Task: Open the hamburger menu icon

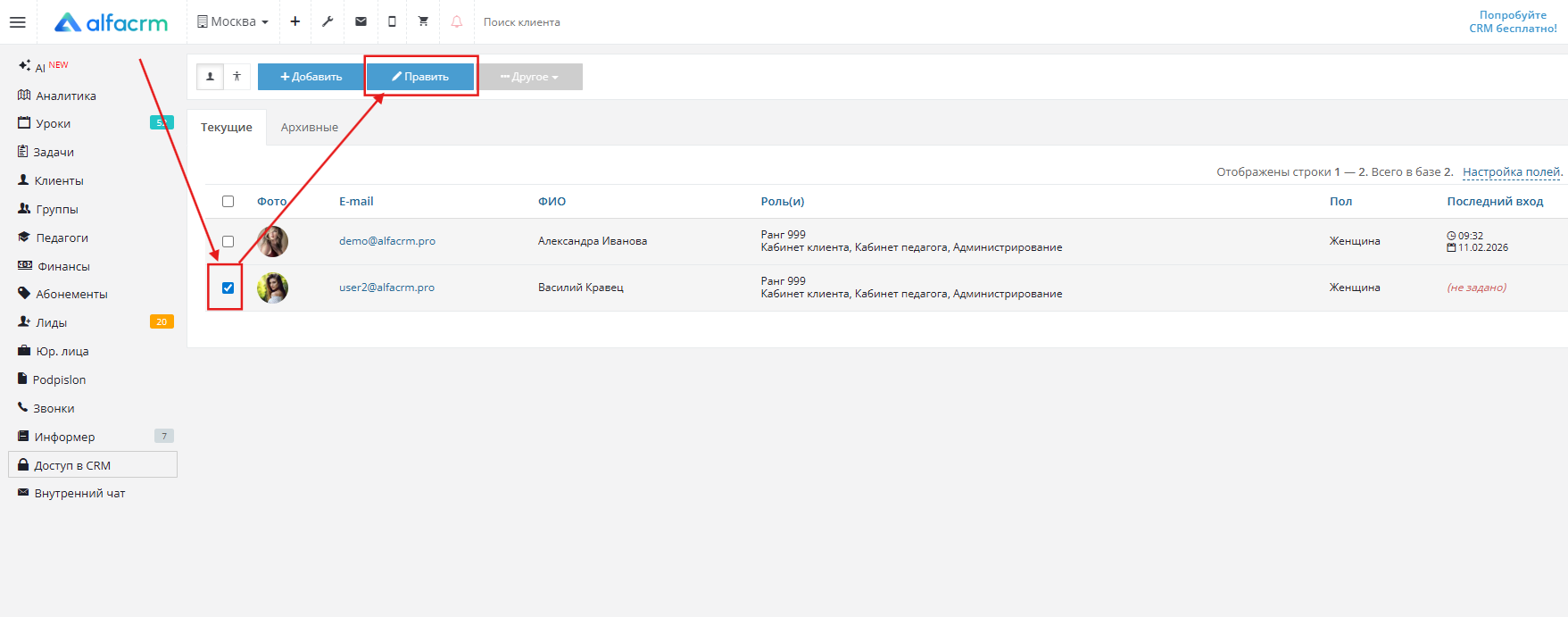Action: tap(18, 22)
